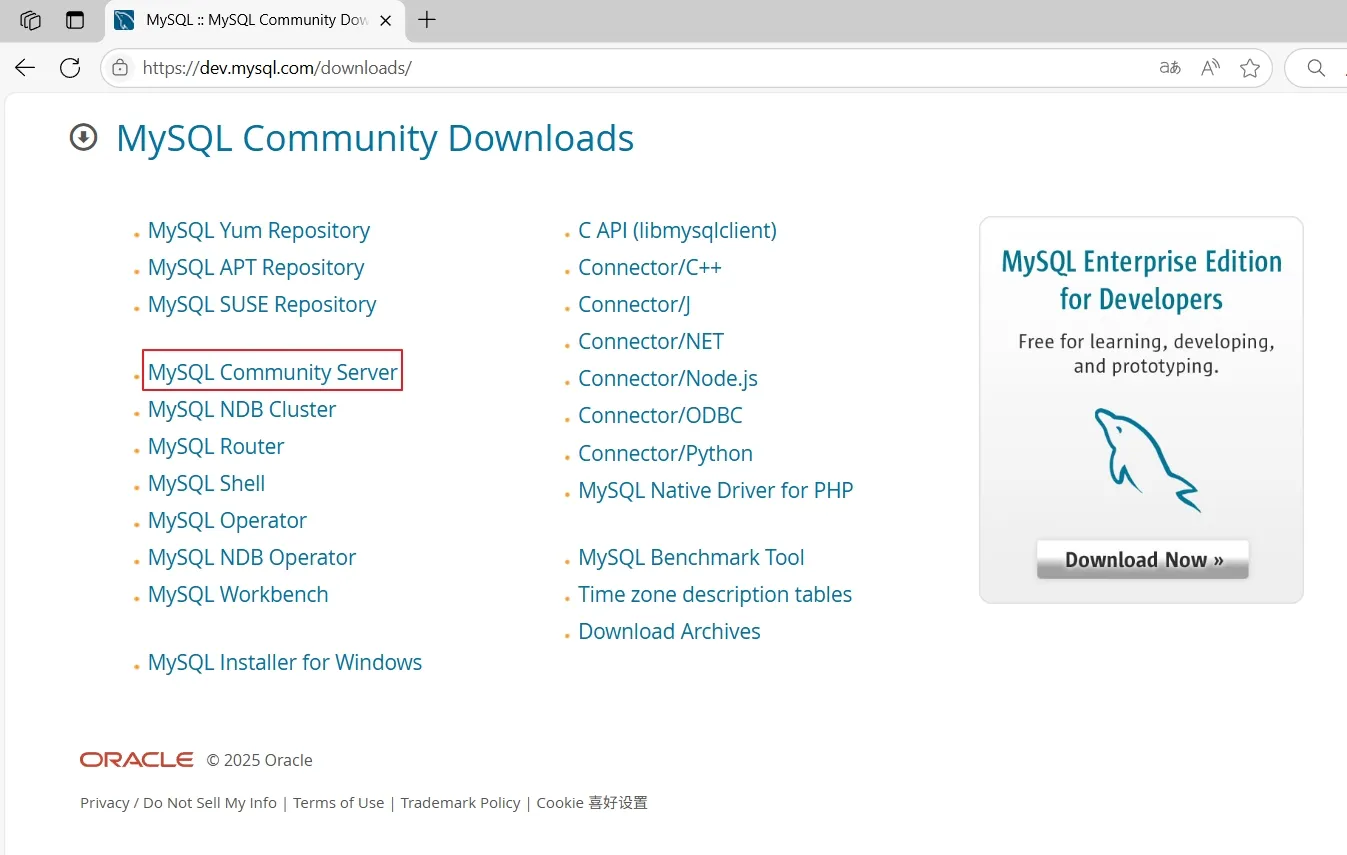1347x855 pixels.
Task: Go to MySQL Workbench downloads
Action: pyautogui.click(x=238, y=594)
